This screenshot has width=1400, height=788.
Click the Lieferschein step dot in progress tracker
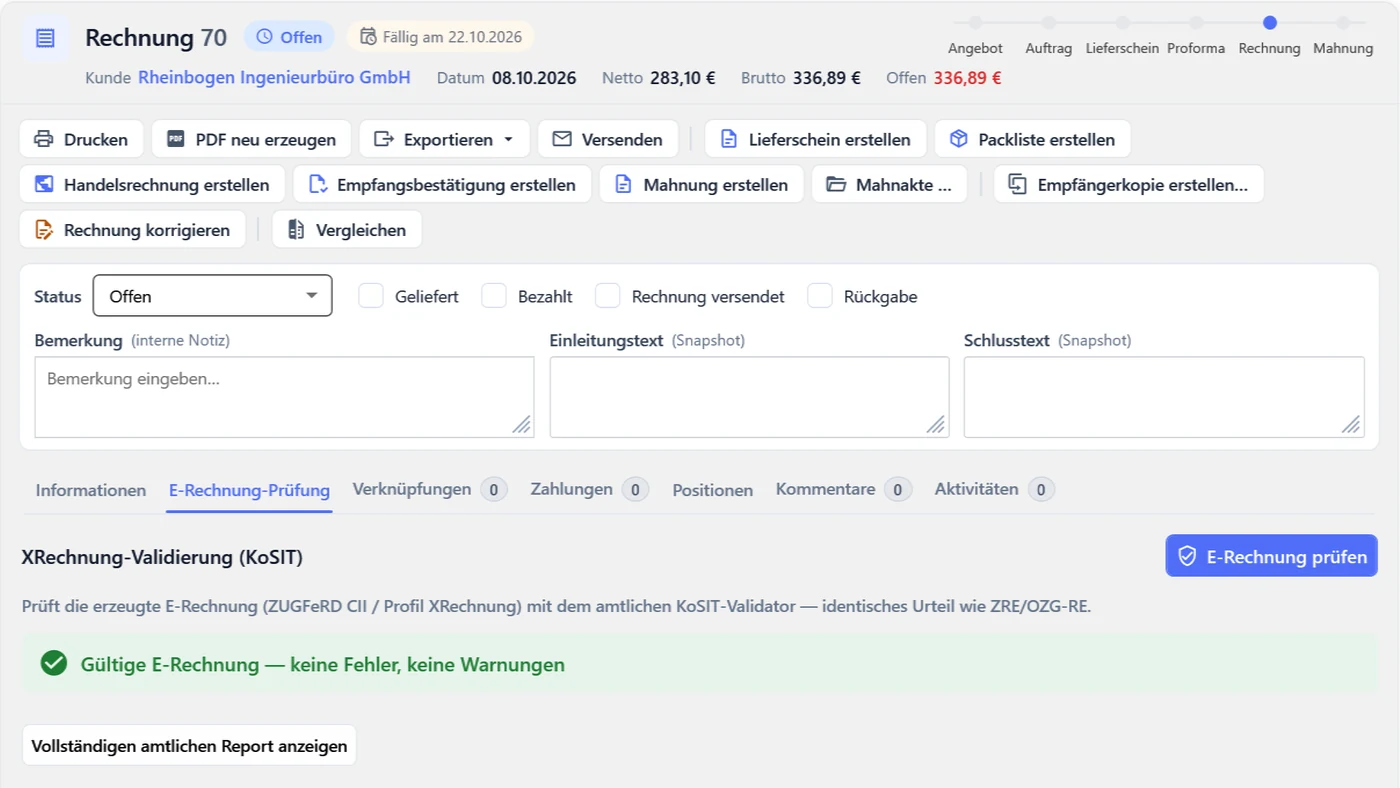coord(1122,22)
